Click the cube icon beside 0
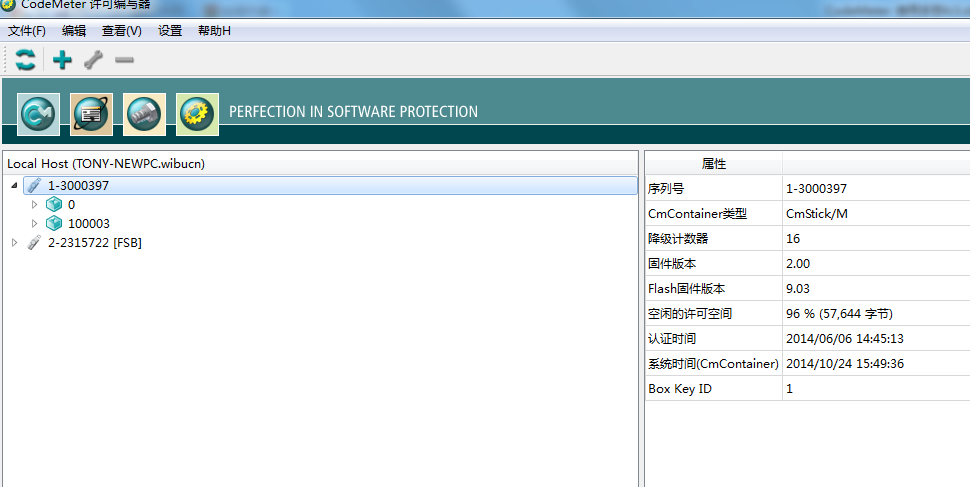This screenshot has width=970, height=487. [x=54, y=204]
